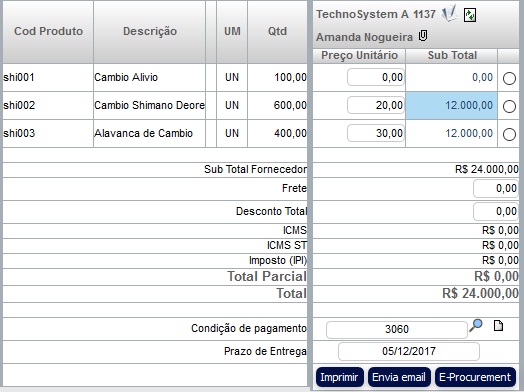524x392 pixels.
Task: Open attachment paperclip beside Amanda Nogueira
Action: pyautogui.click(x=423, y=36)
